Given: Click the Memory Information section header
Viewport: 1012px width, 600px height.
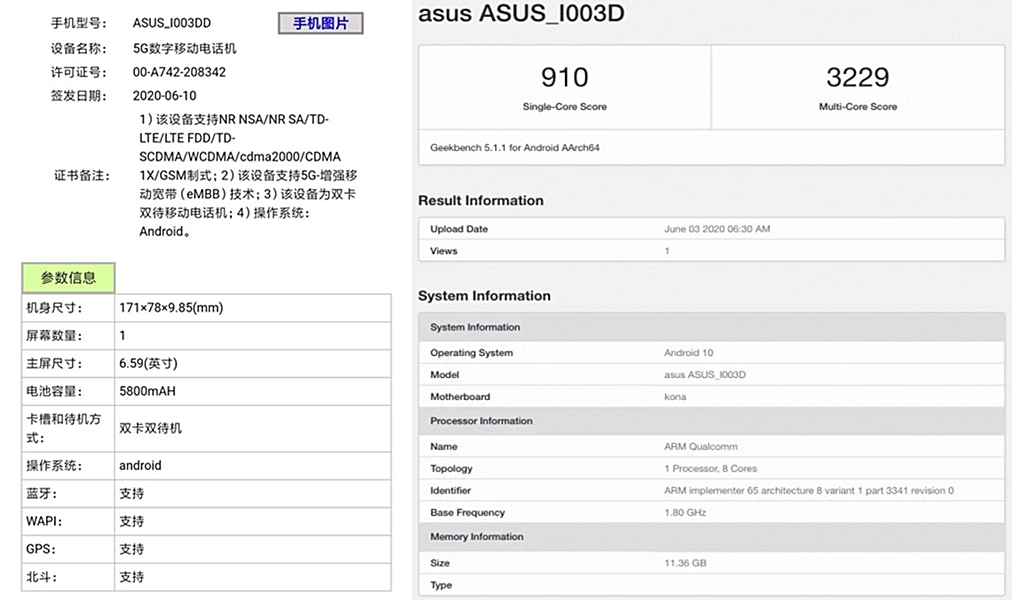Looking at the screenshot, I should (476, 537).
